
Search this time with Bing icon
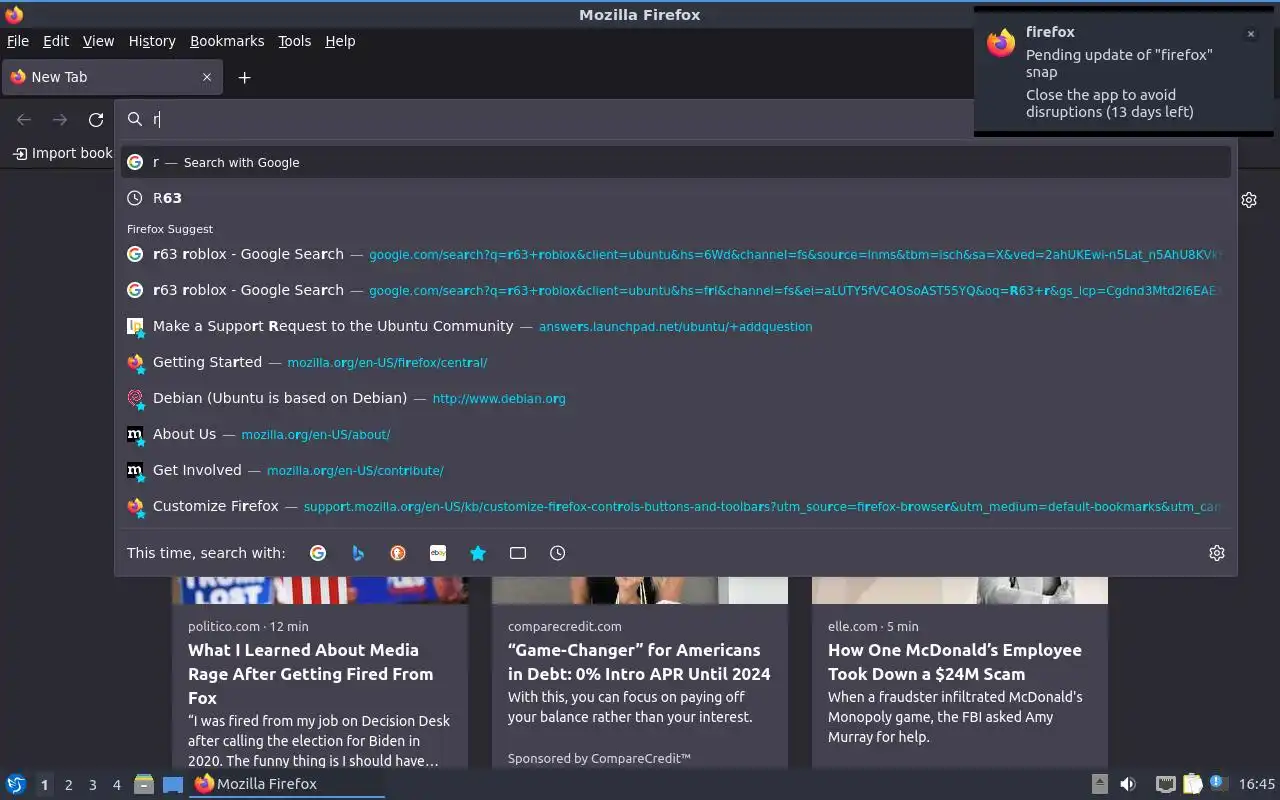click(358, 553)
